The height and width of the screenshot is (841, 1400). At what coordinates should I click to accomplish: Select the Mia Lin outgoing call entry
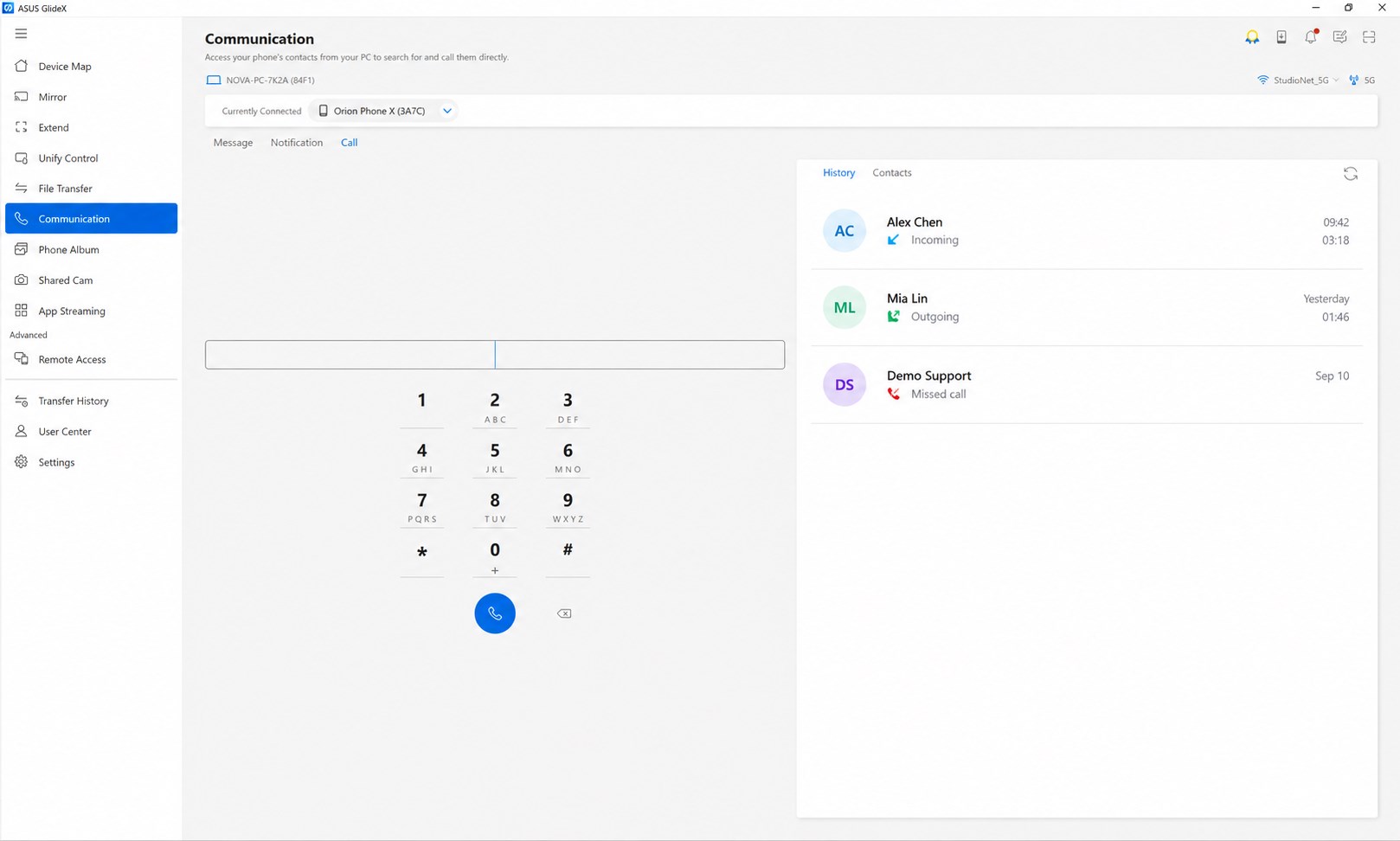click(x=1087, y=308)
